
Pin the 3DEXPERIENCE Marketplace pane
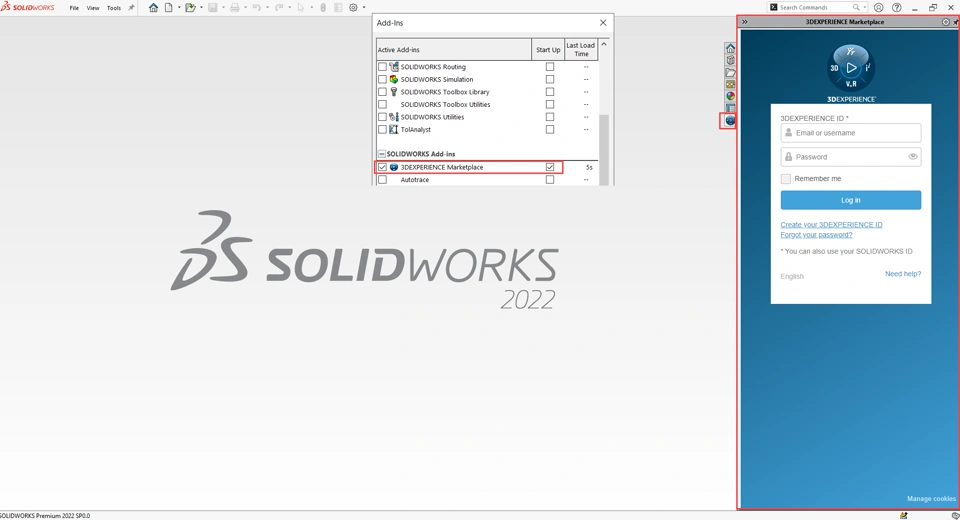[955, 21]
